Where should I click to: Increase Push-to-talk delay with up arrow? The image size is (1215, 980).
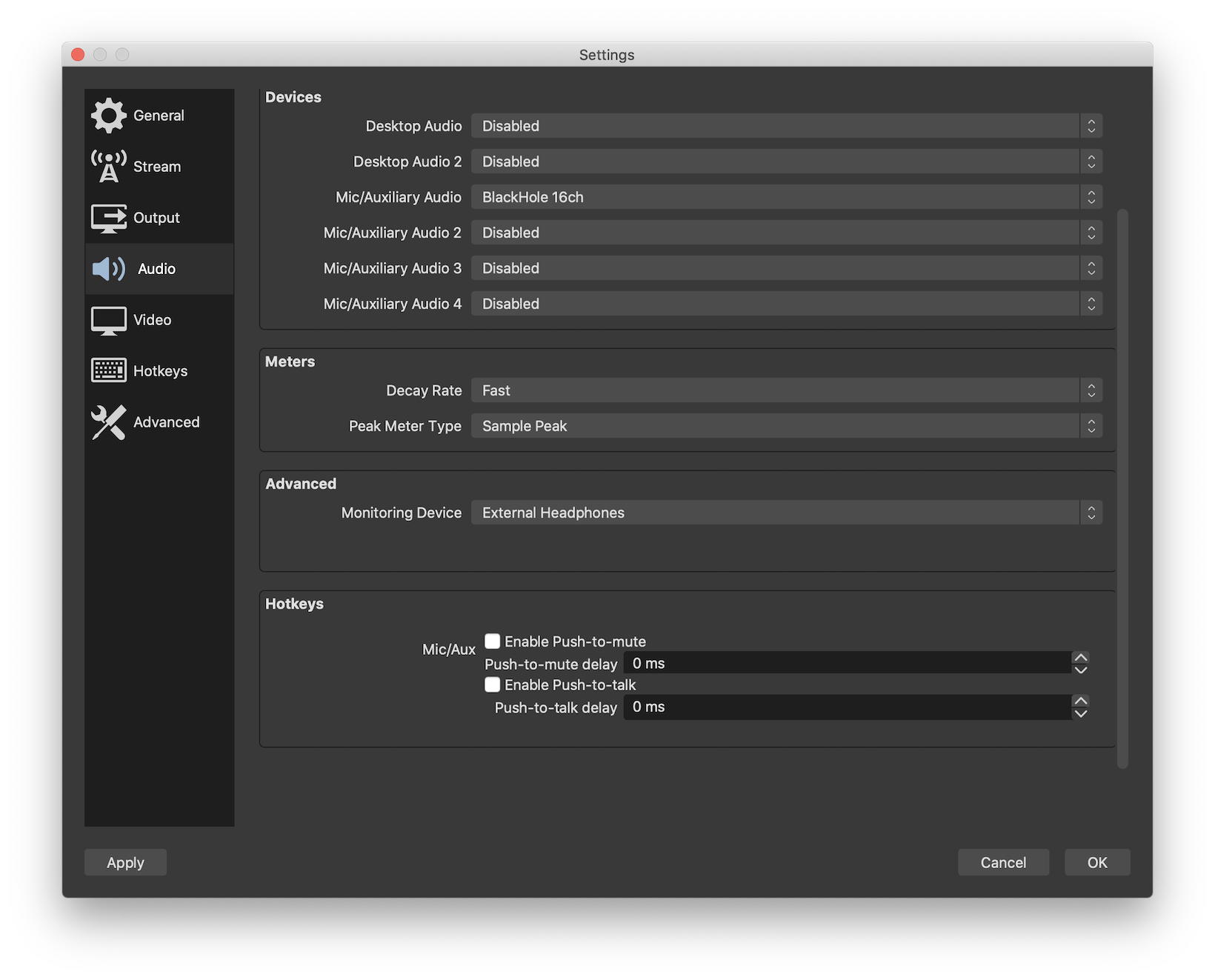pyautogui.click(x=1081, y=701)
